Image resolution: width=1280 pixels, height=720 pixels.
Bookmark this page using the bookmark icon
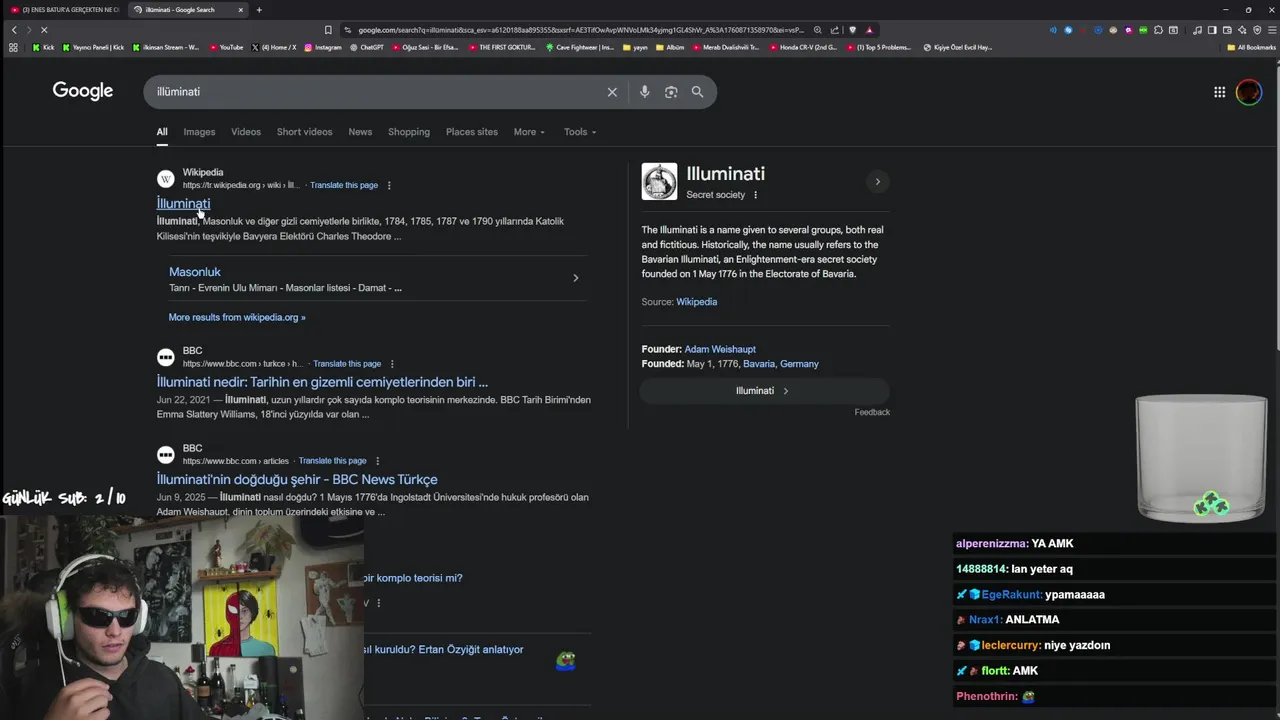pos(328,30)
